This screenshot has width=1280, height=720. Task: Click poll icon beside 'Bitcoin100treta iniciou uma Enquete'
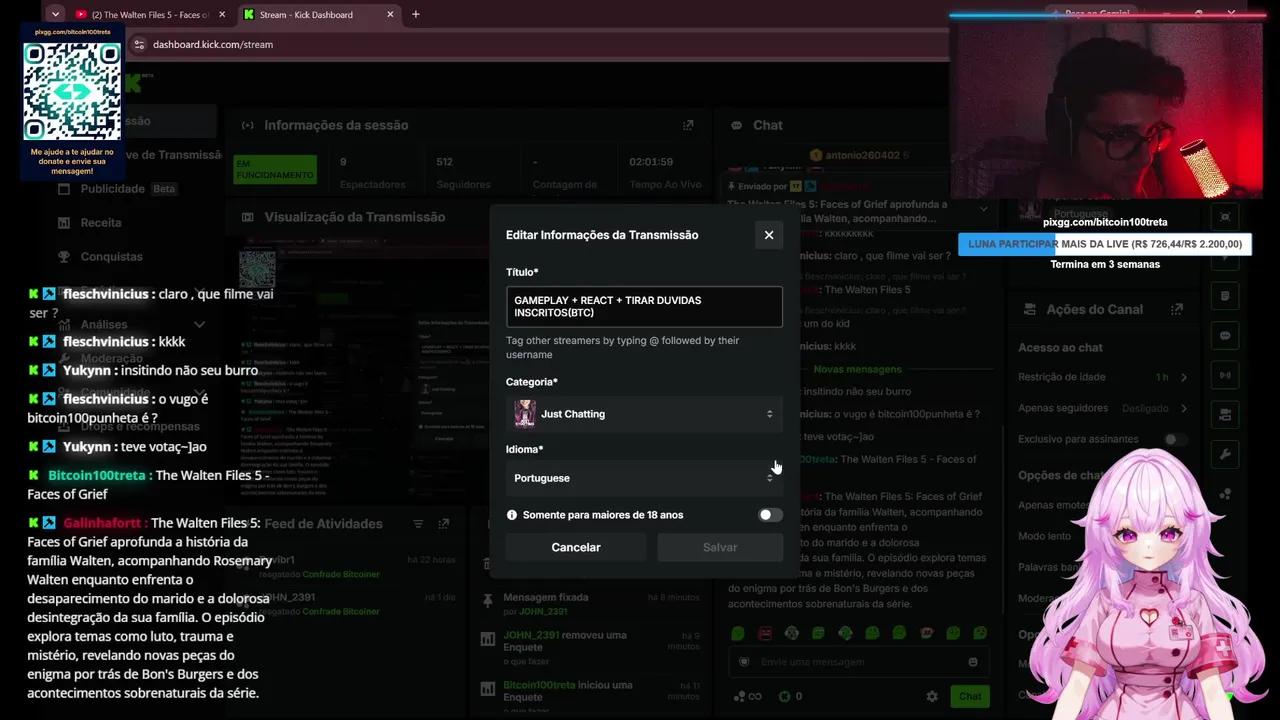pyautogui.click(x=487, y=689)
